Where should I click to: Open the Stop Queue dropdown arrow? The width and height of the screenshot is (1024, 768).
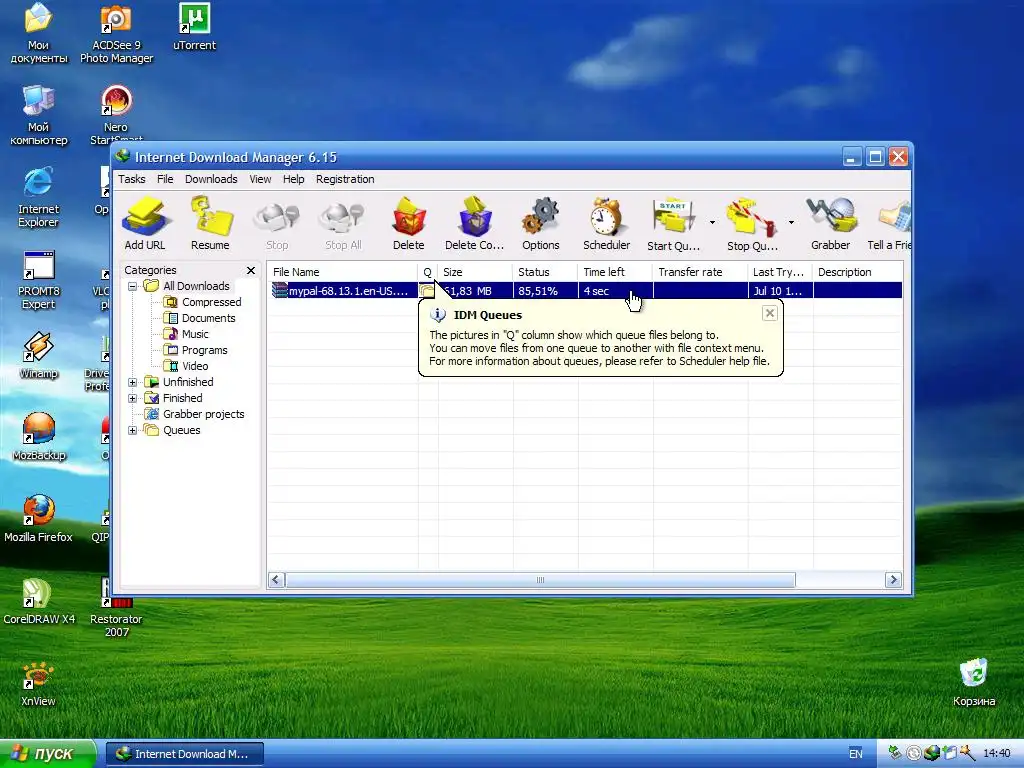click(x=792, y=223)
